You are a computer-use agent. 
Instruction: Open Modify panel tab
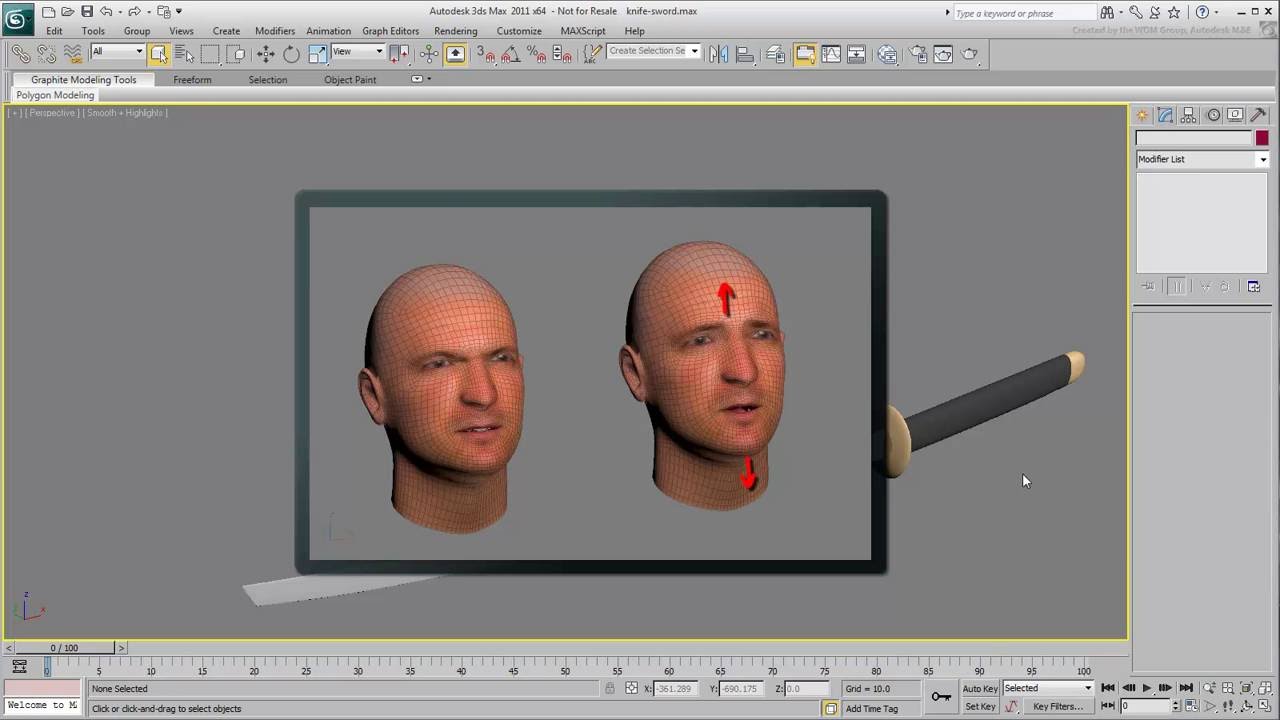tap(1166, 115)
